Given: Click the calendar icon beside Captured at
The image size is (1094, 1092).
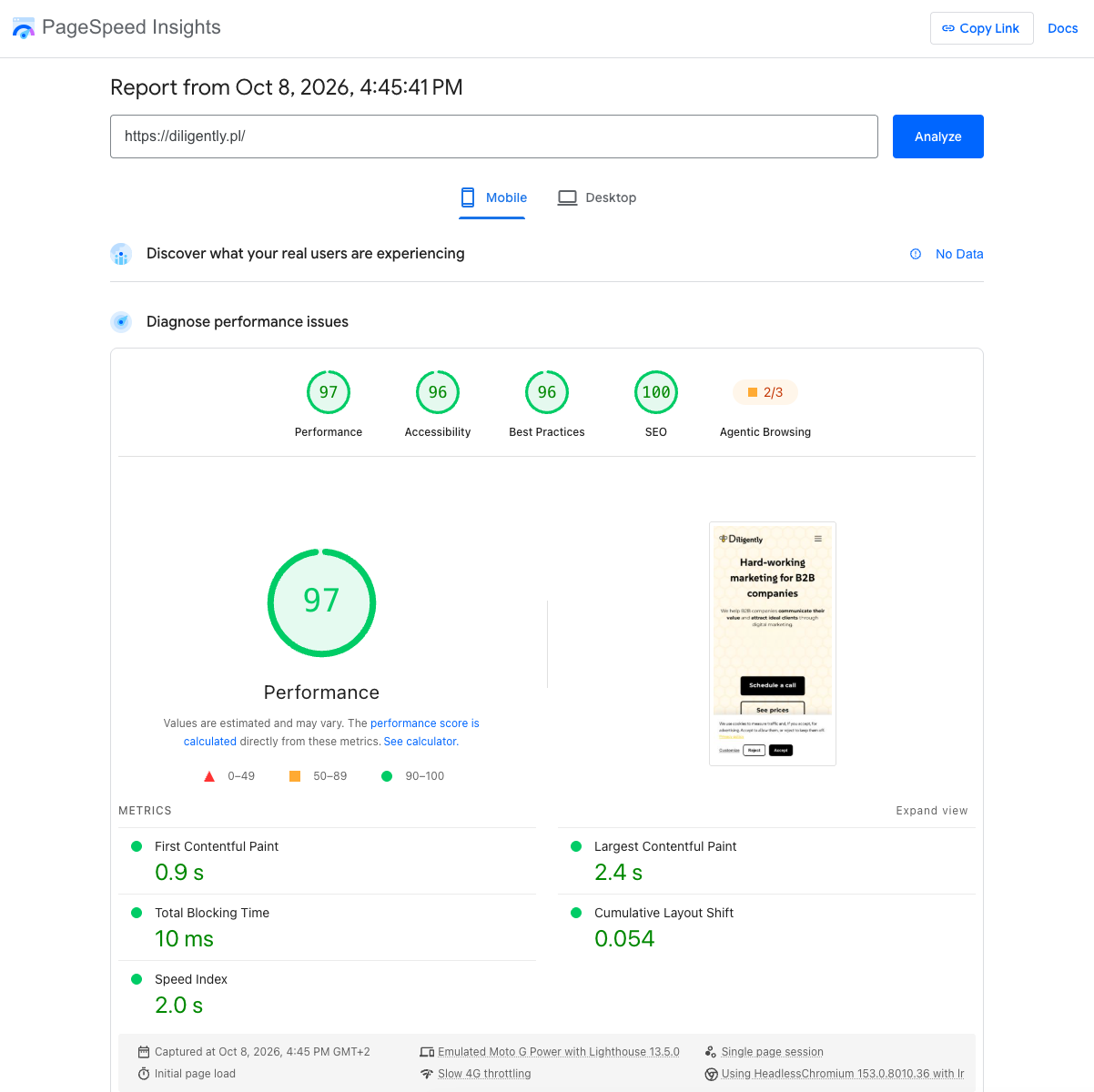Looking at the screenshot, I should coord(144,1052).
